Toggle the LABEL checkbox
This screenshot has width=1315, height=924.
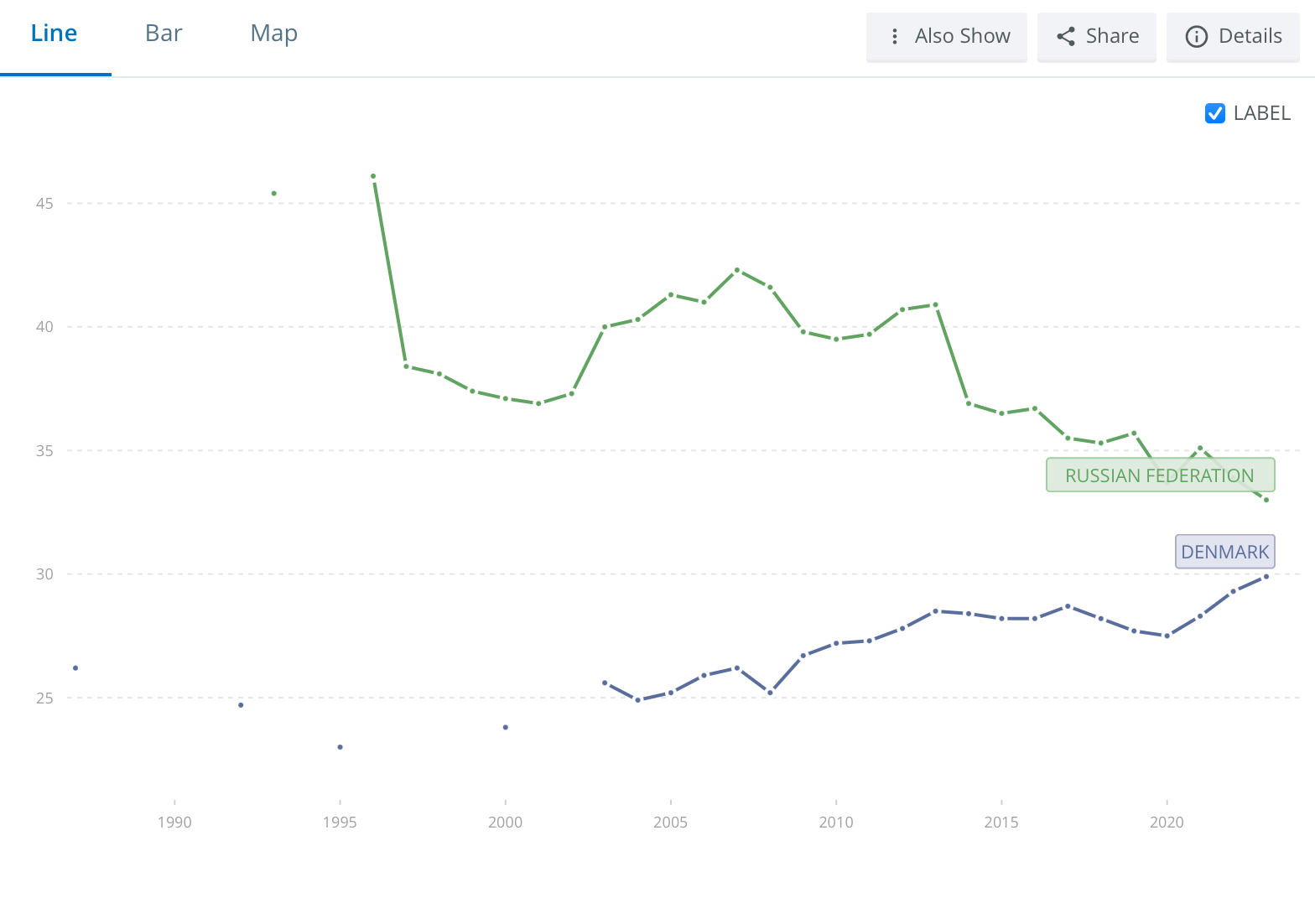(1214, 113)
